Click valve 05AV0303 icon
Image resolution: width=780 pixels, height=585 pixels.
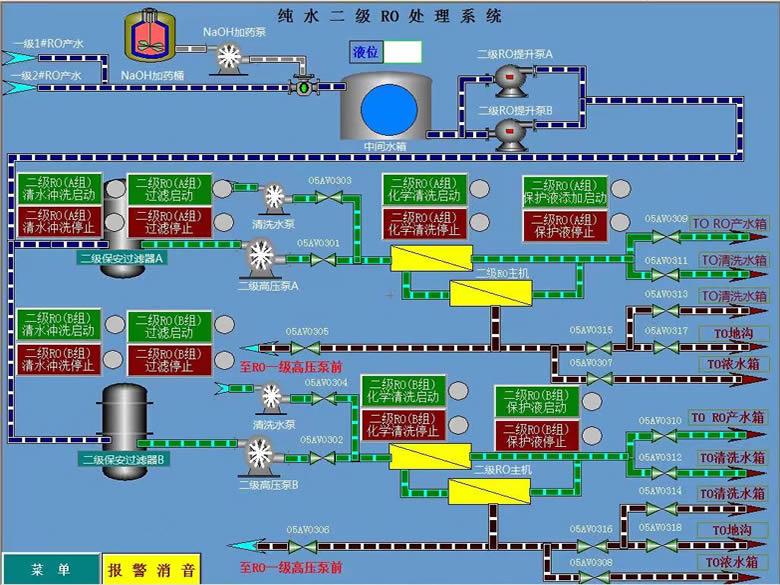click(x=329, y=197)
